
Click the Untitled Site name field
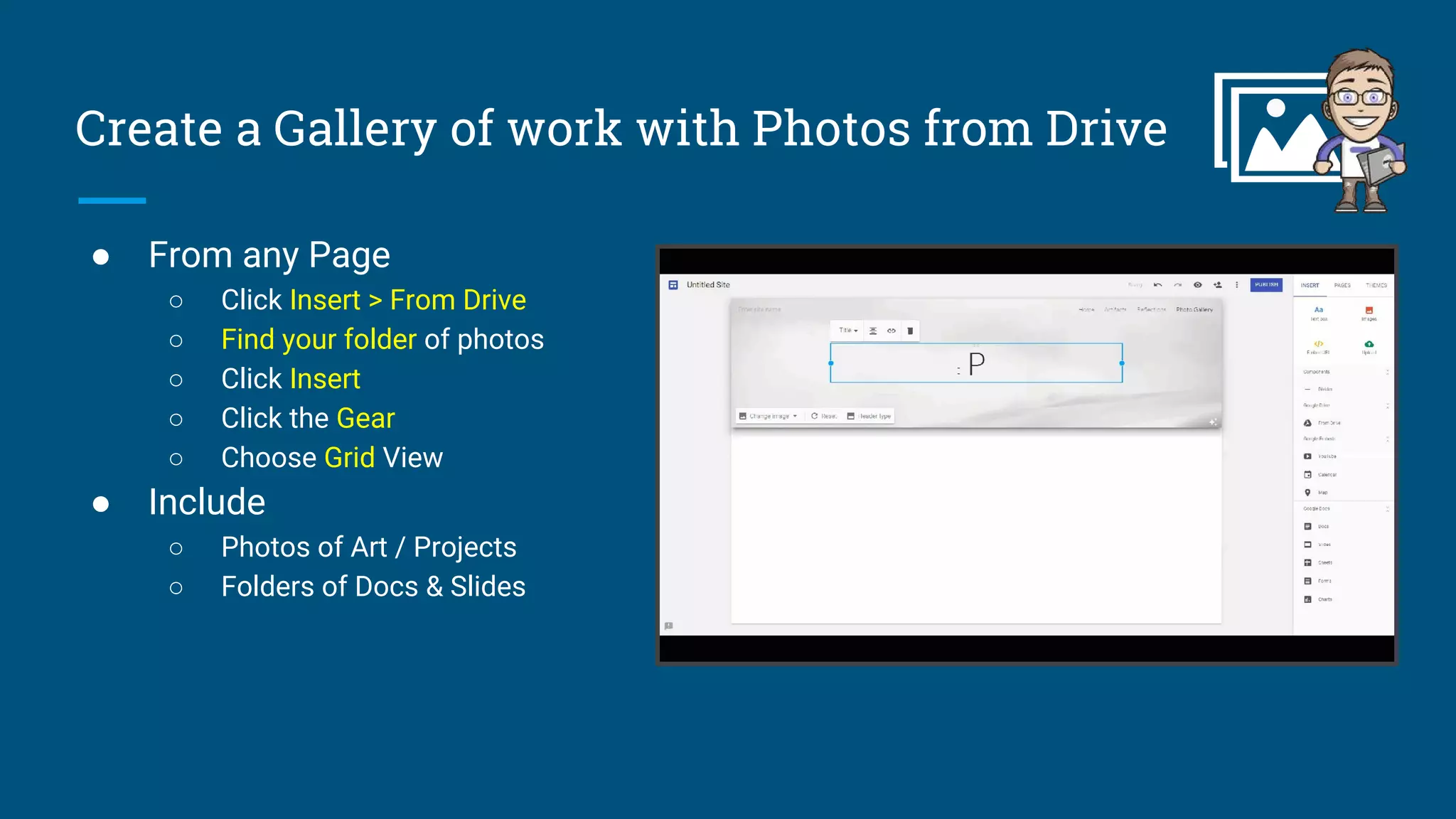[708, 285]
